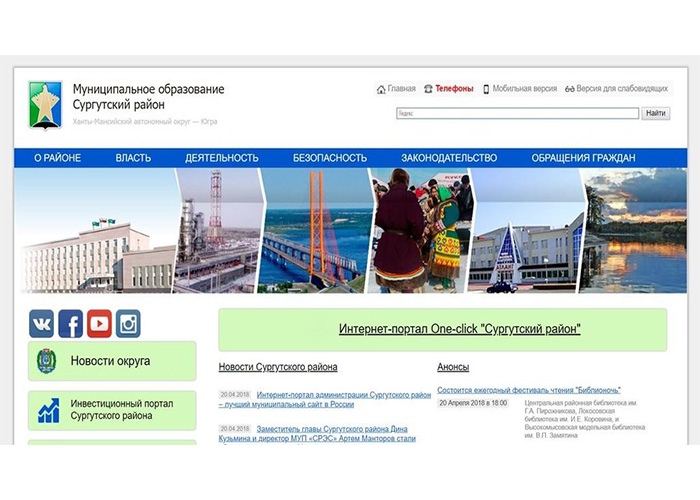Click the river sunset banner photo

coord(634,231)
